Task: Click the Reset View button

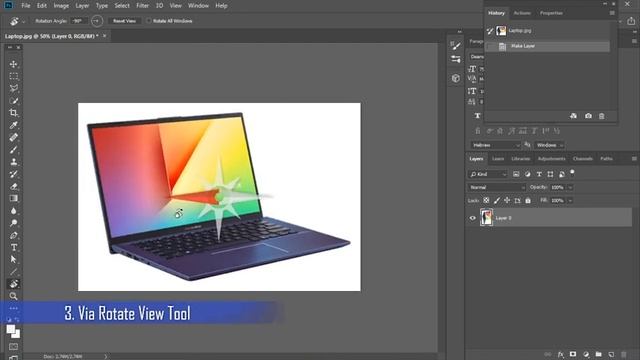Action: (124, 21)
